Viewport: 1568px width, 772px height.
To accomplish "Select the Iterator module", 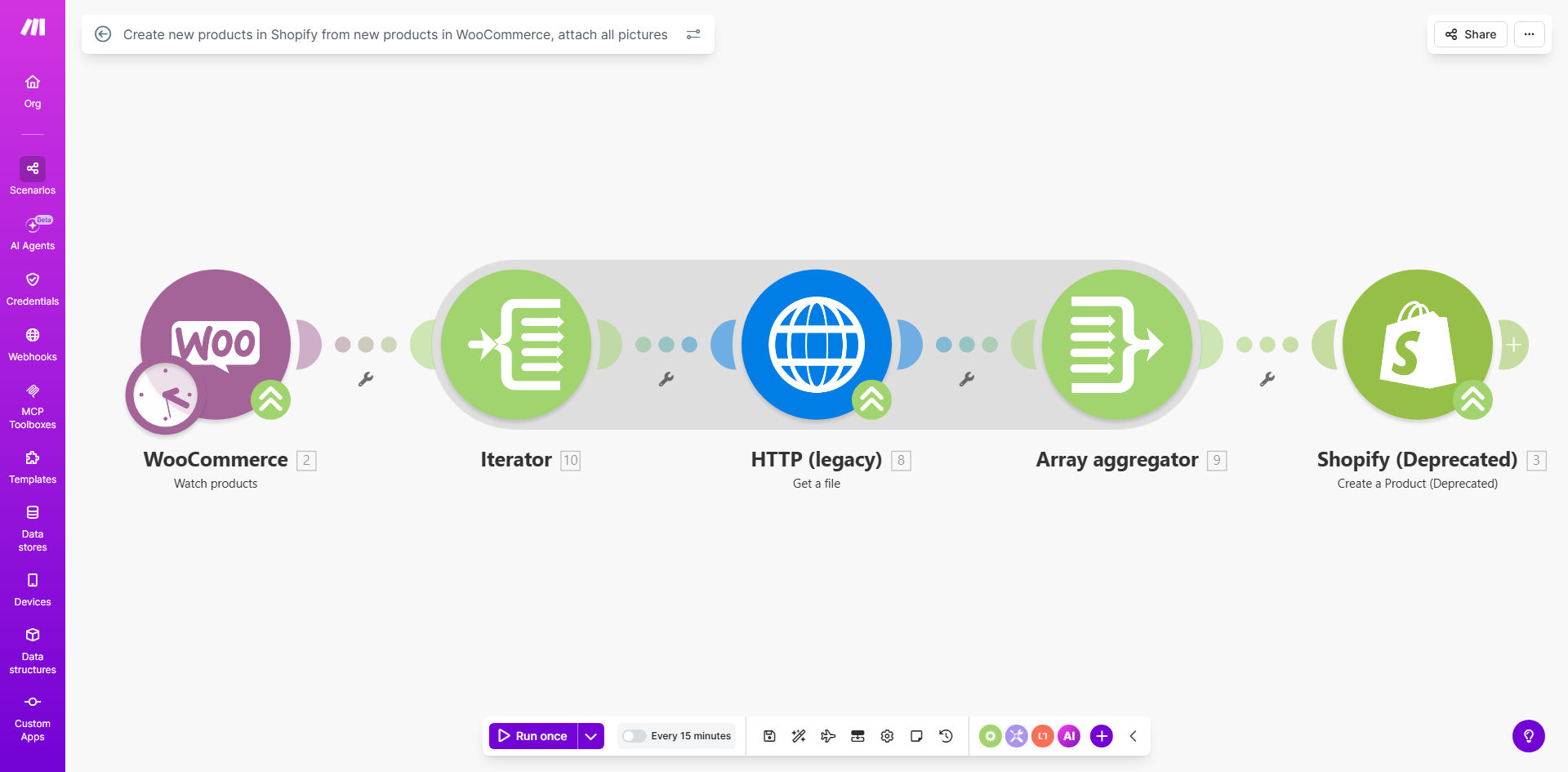I will 516,345.
